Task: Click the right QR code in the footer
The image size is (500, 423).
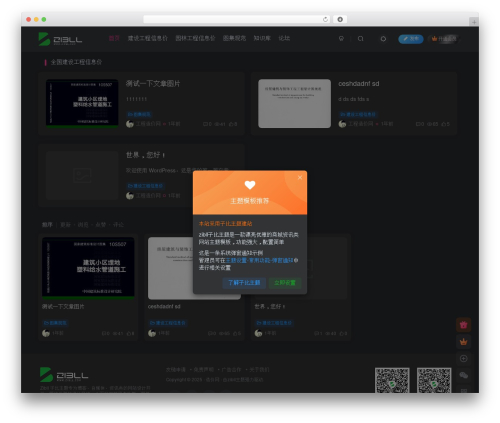Action: coord(434,380)
